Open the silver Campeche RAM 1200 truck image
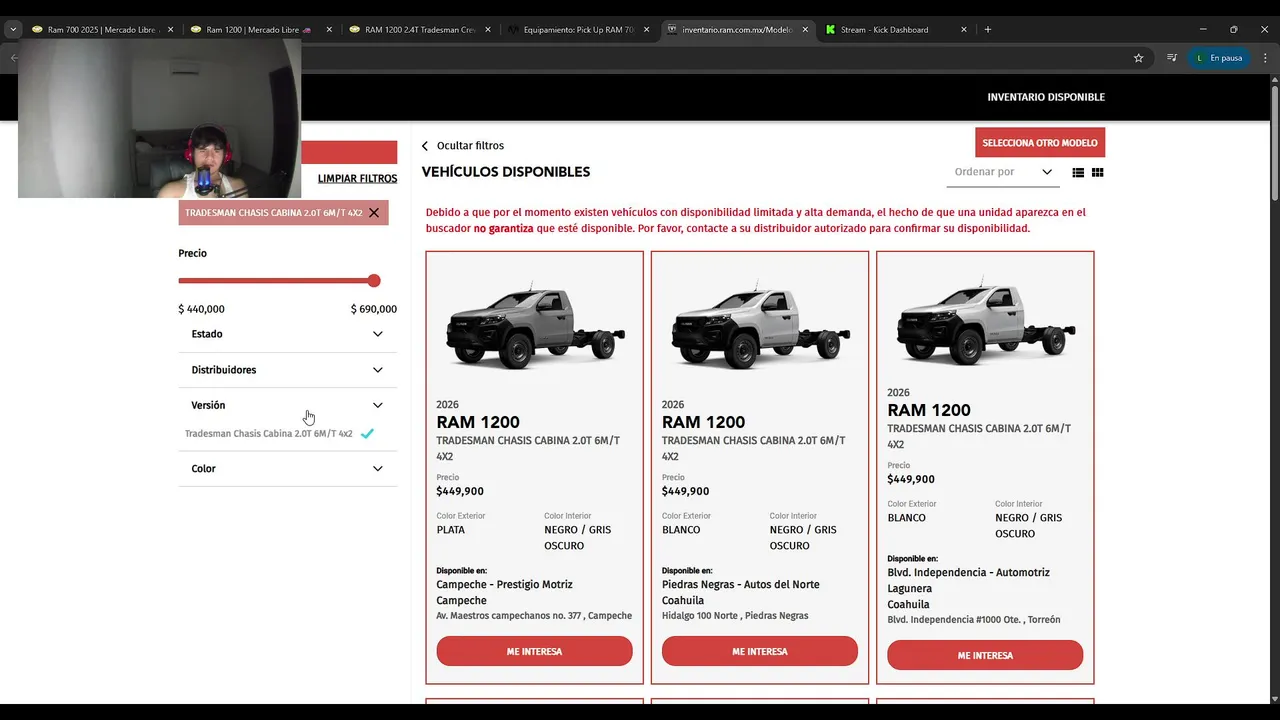 tap(534, 327)
